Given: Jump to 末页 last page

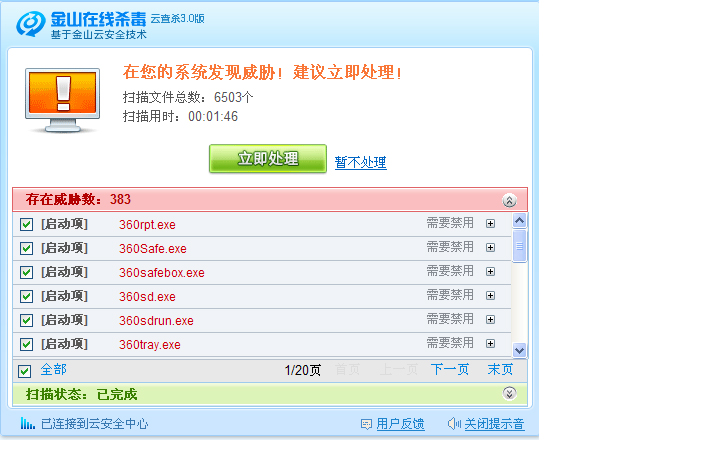Looking at the screenshot, I should coord(500,369).
